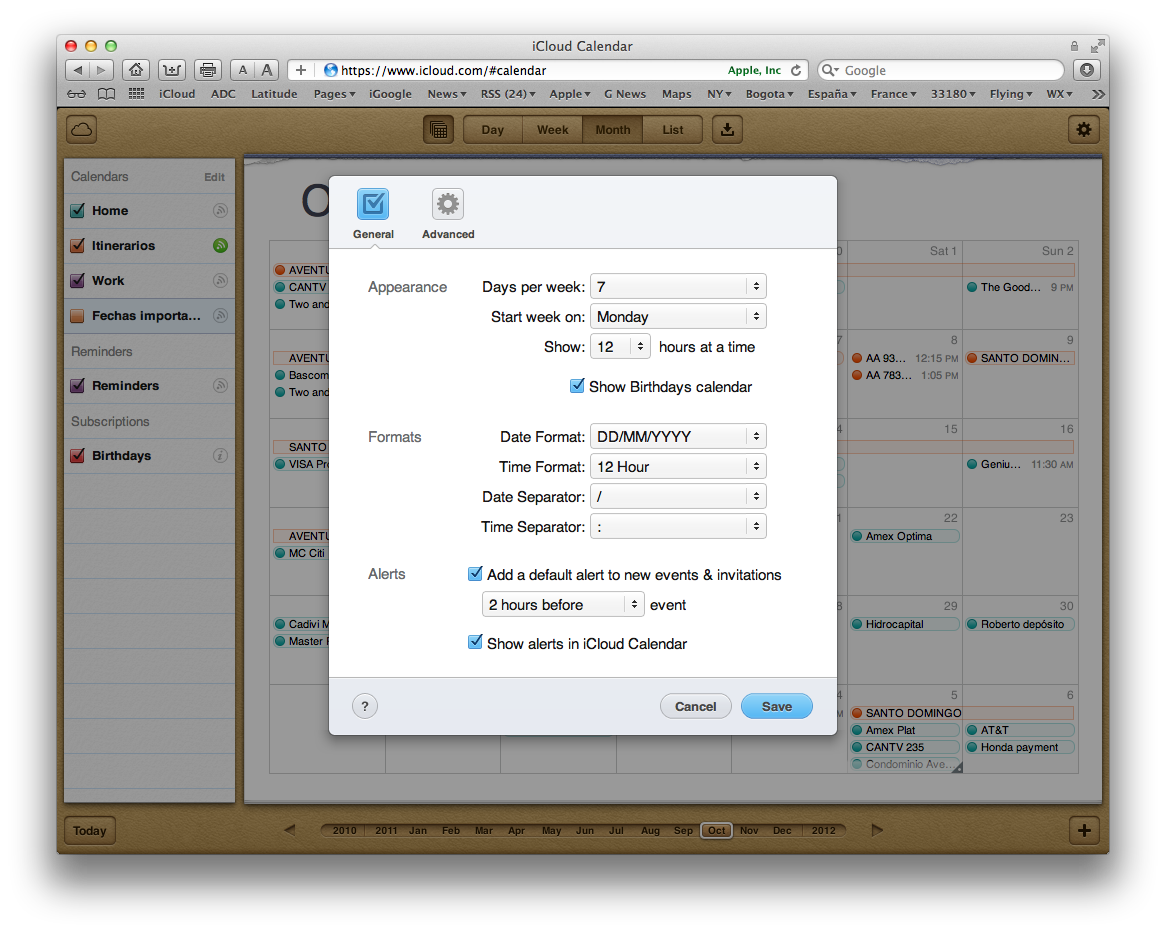Open the Time Separator dropdown
The width and height of the screenshot is (1166, 933).
pos(678,526)
